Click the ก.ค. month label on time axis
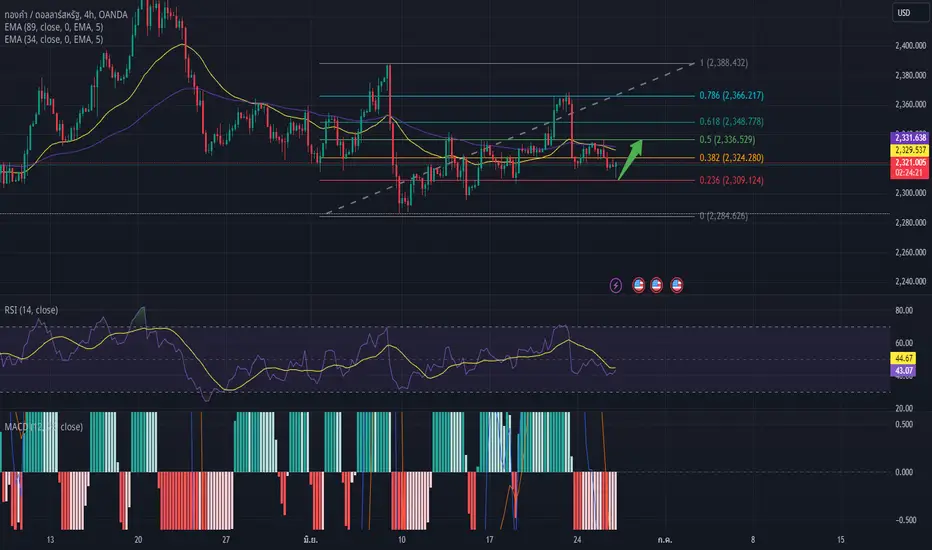The width and height of the screenshot is (932, 550). point(665,540)
